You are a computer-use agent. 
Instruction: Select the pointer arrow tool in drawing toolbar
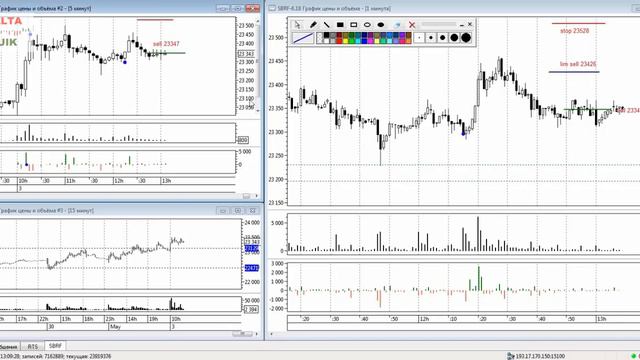(x=298, y=25)
